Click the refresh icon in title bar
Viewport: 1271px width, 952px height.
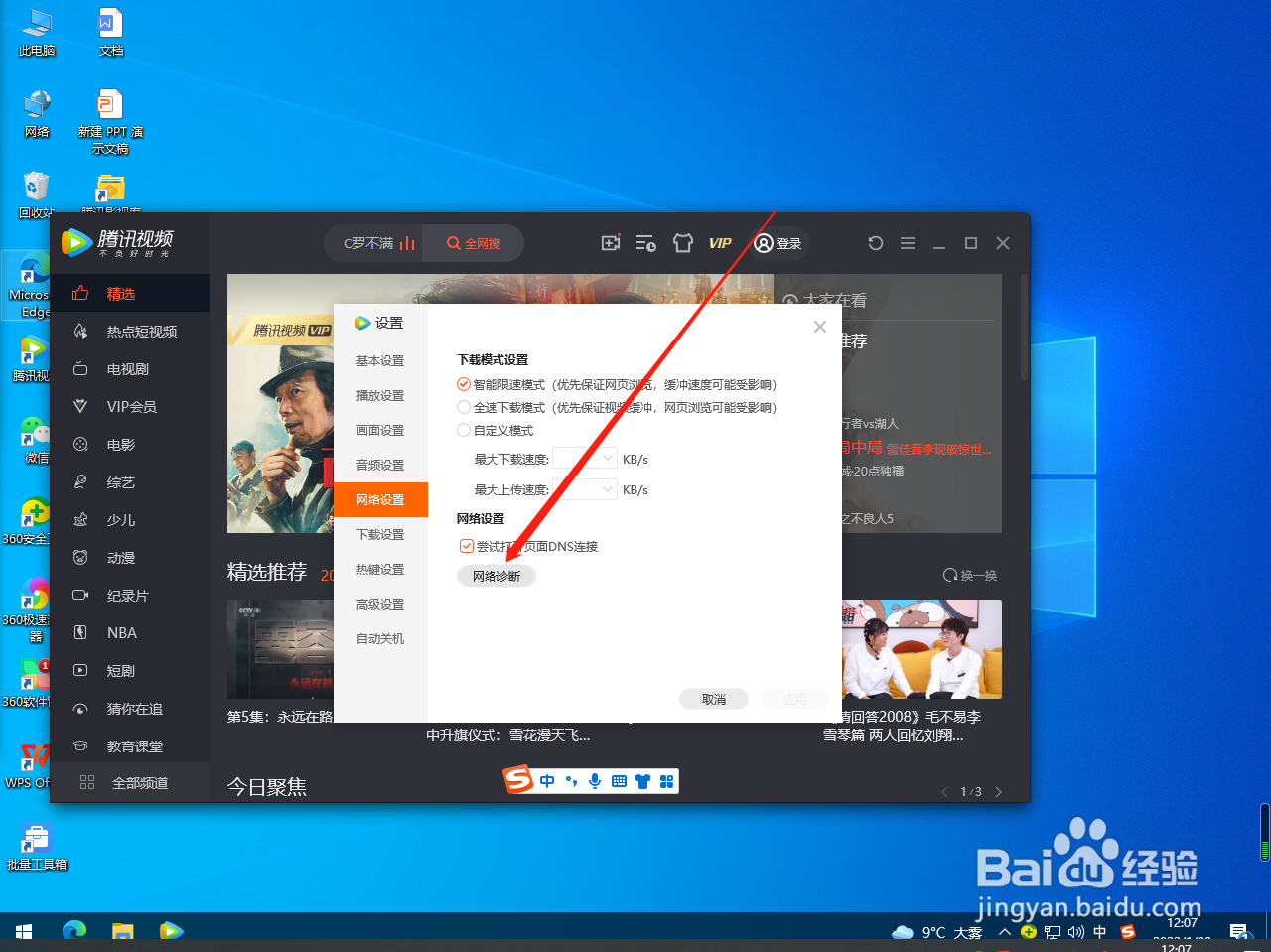[875, 243]
